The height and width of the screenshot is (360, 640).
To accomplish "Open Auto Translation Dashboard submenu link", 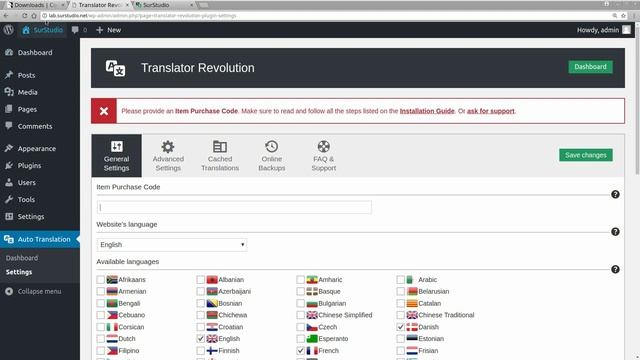I will [x=22, y=258].
